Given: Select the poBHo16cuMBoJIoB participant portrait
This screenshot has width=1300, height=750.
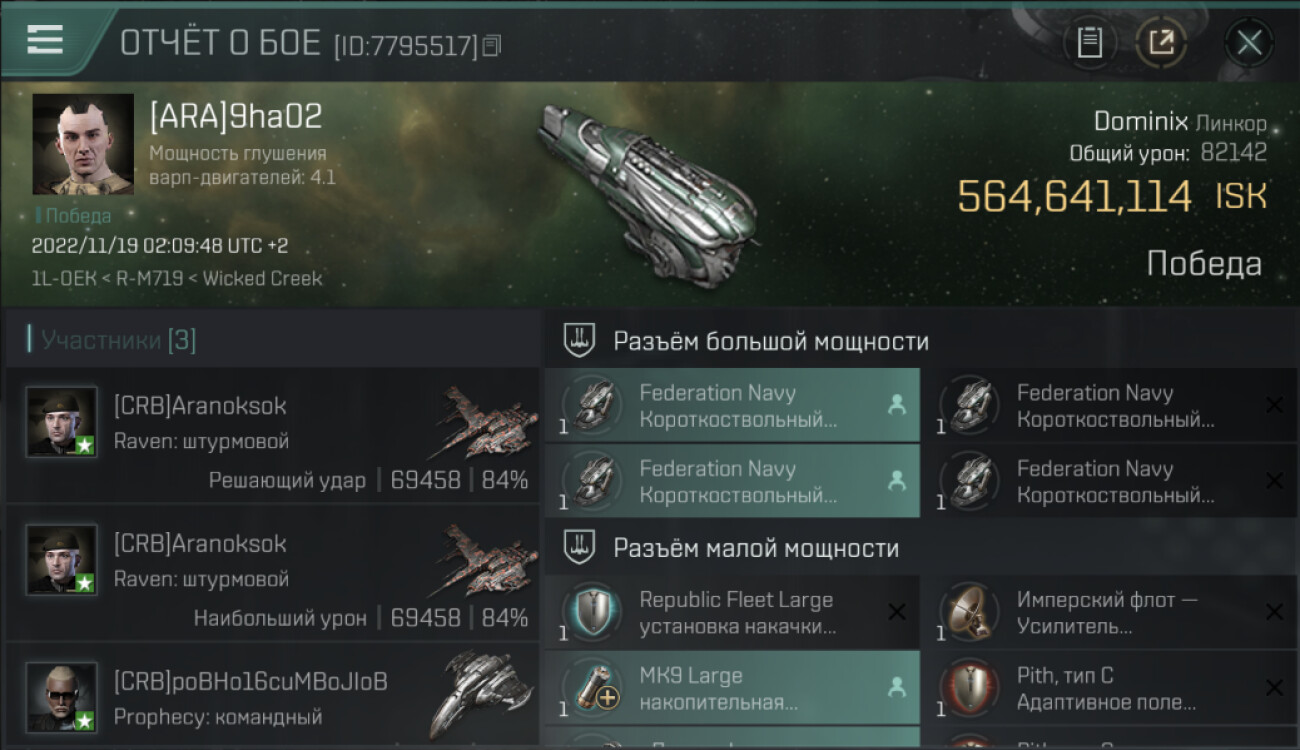Looking at the screenshot, I should [62, 696].
